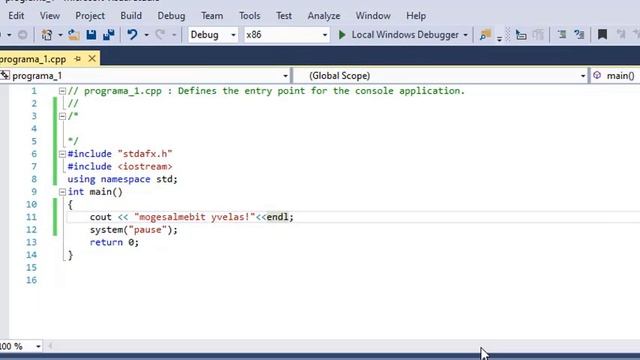Open the Analyze menu
Viewport: 640px width, 360px height.
(324, 16)
